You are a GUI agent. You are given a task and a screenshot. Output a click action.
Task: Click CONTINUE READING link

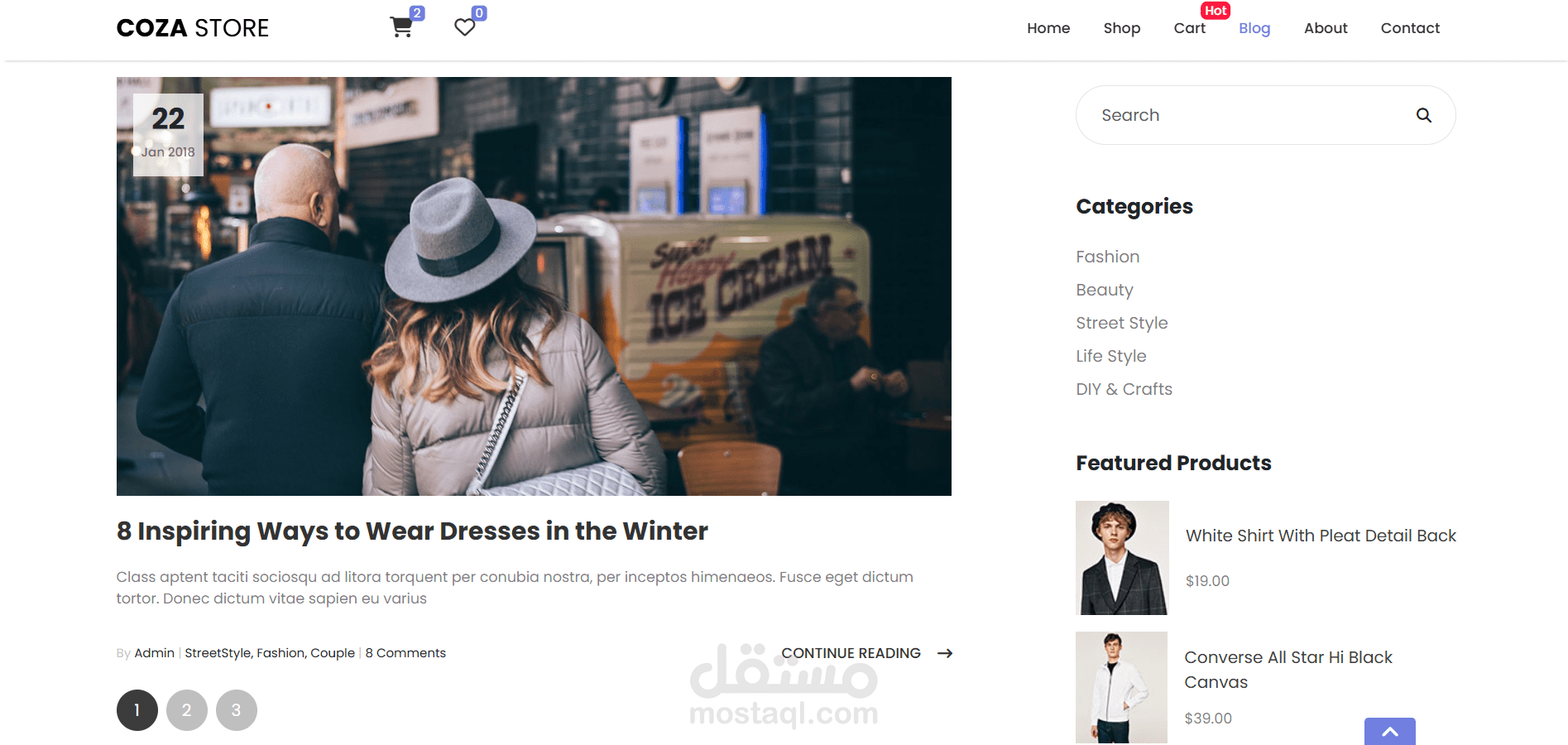851,653
